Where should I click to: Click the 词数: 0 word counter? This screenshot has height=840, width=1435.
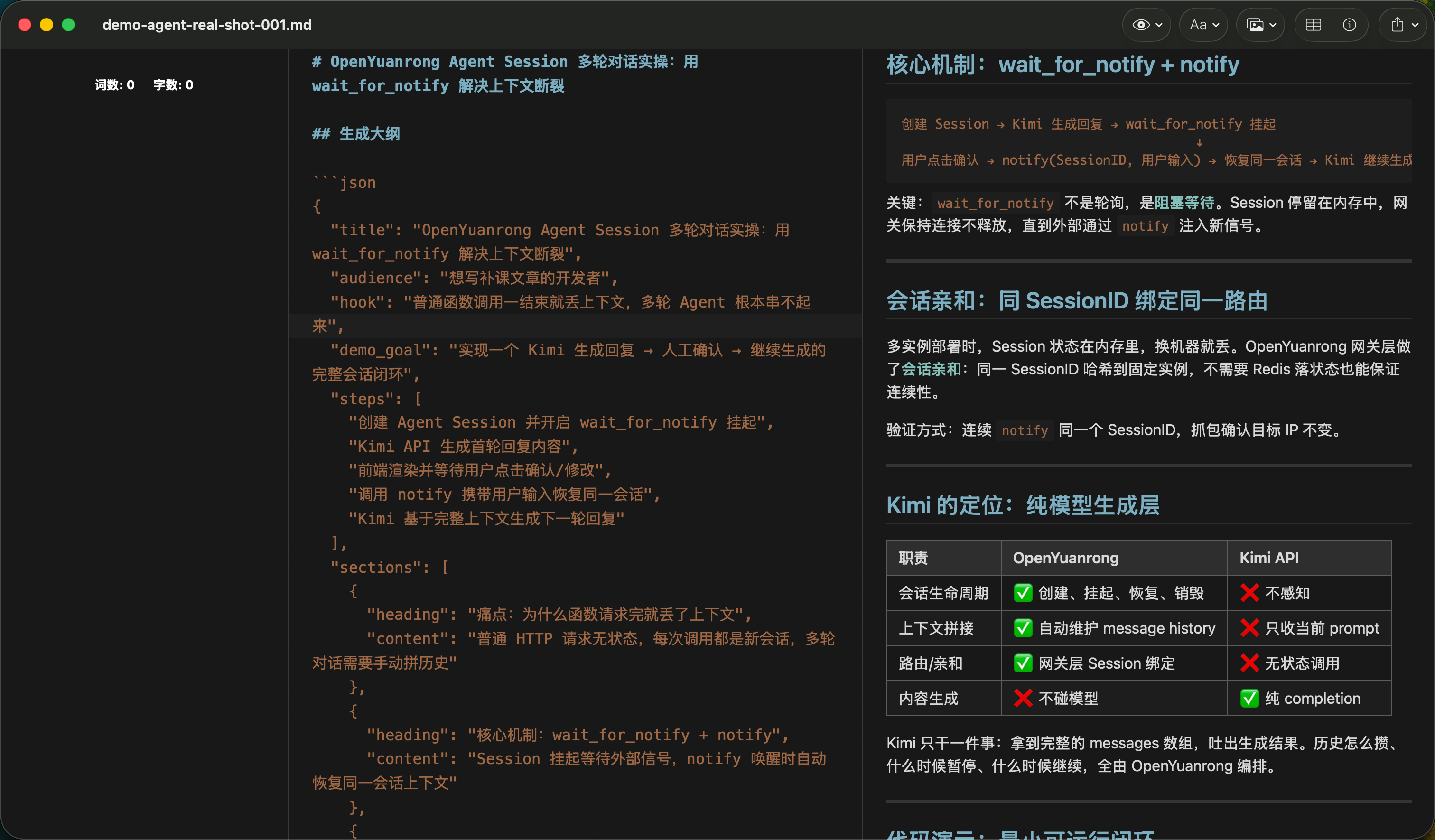point(114,85)
